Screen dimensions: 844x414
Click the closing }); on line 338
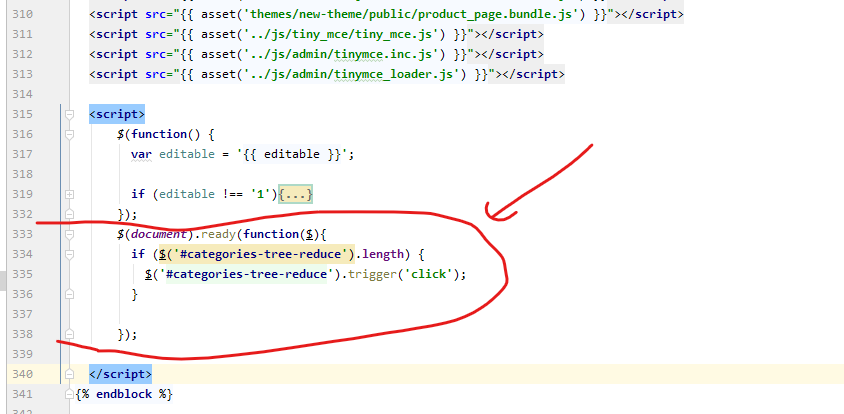click(x=128, y=334)
